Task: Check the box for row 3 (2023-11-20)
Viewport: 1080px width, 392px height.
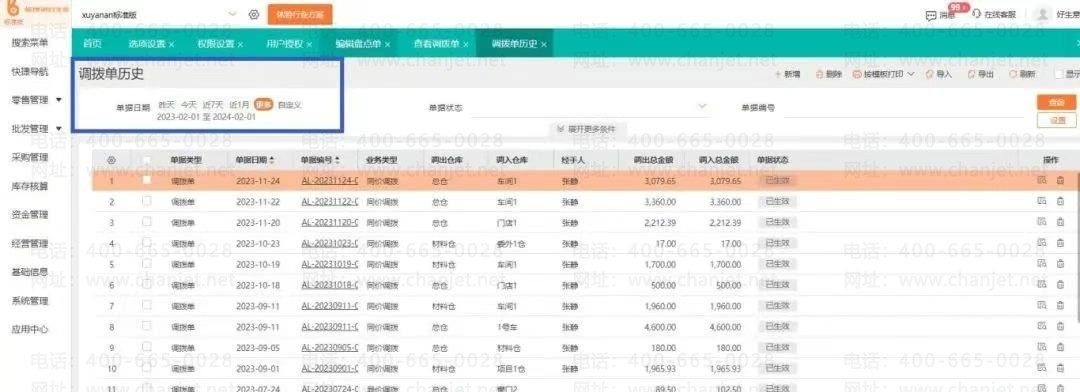Action: click(146, 222)
